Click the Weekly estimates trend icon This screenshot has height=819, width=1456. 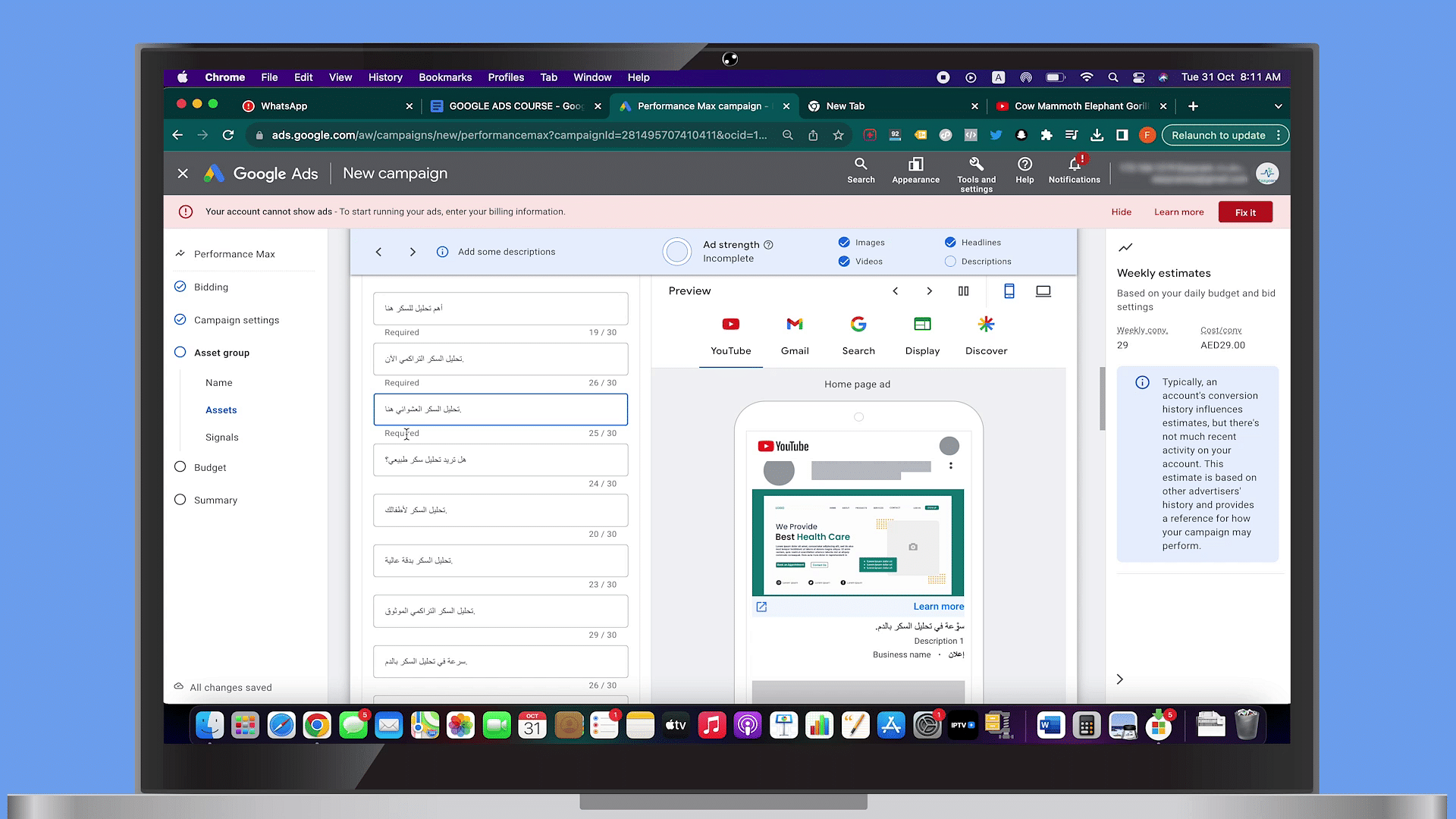(1125, 247)
